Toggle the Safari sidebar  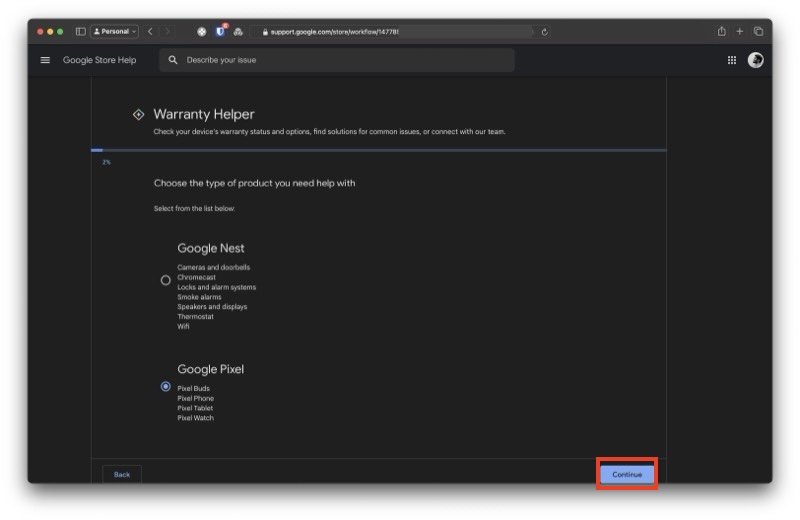(x=81, y=32)
